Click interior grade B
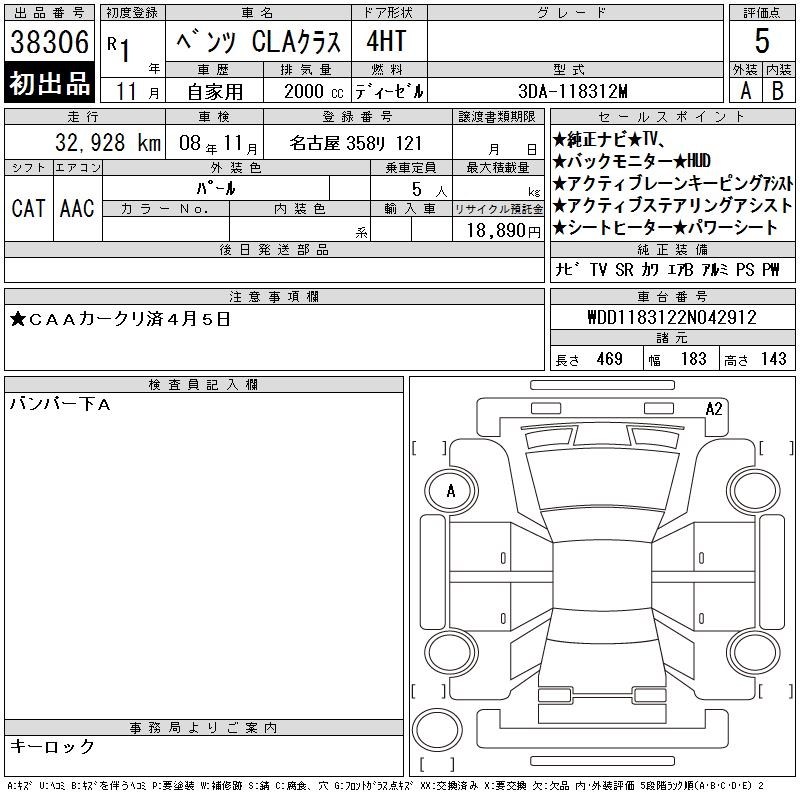This screenshot has width=800, height=800. (778, 91)
